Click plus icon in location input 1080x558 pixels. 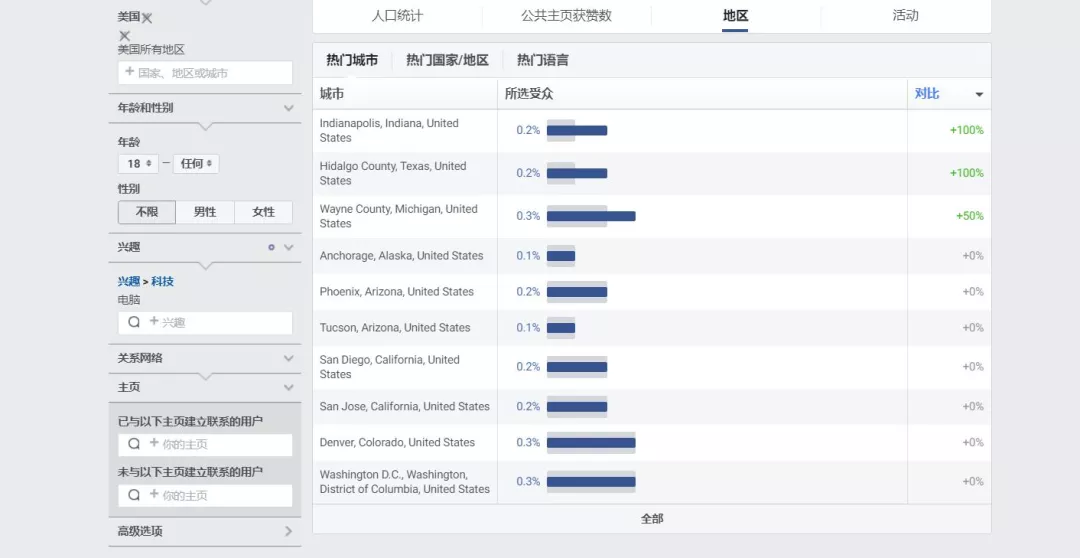tap(129, 72)
